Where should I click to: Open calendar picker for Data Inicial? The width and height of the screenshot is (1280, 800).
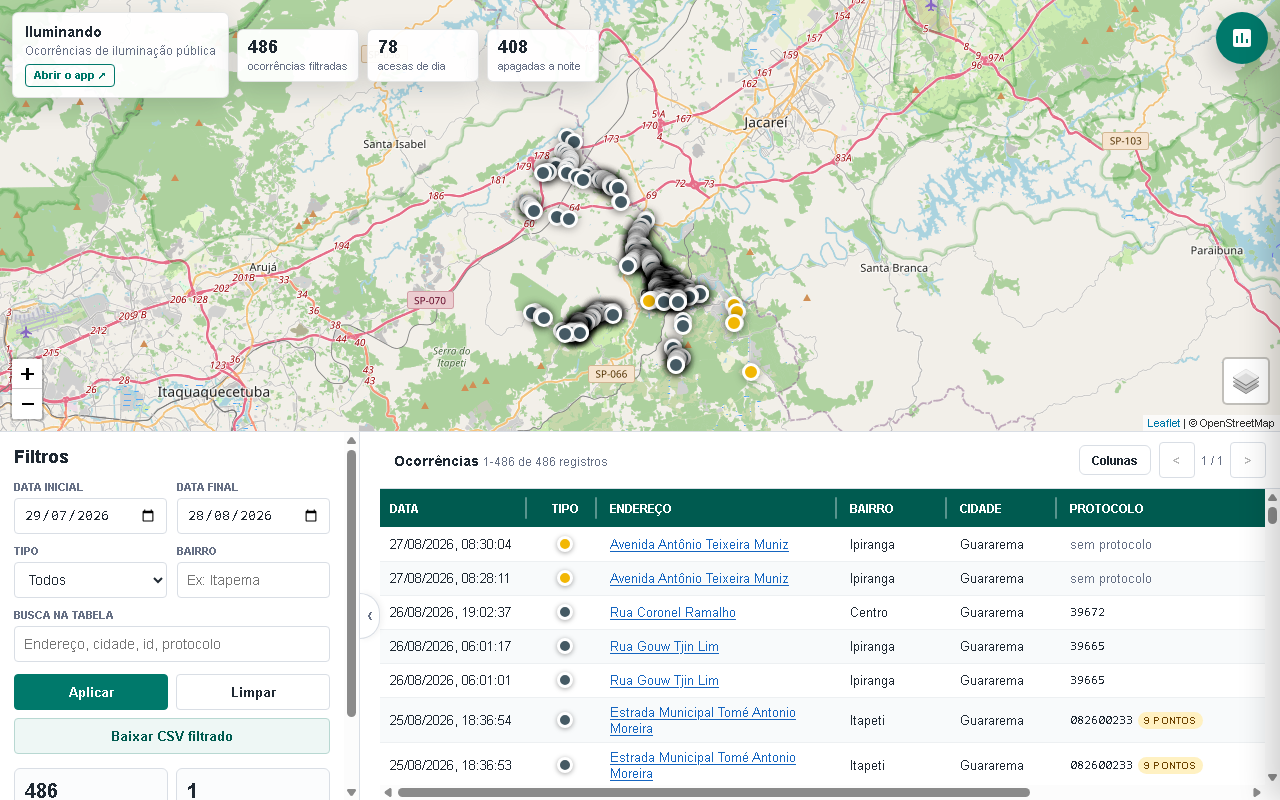click(x=148, y=516)
